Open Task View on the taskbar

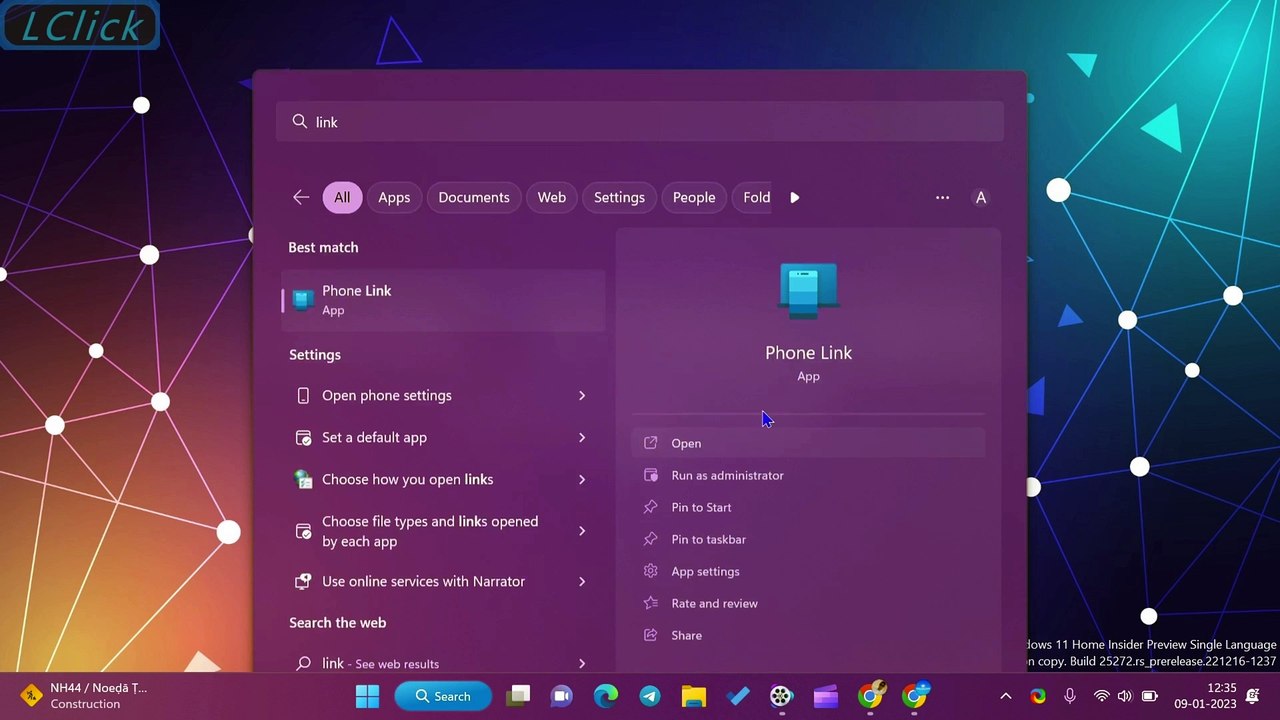tap(518, 696)
